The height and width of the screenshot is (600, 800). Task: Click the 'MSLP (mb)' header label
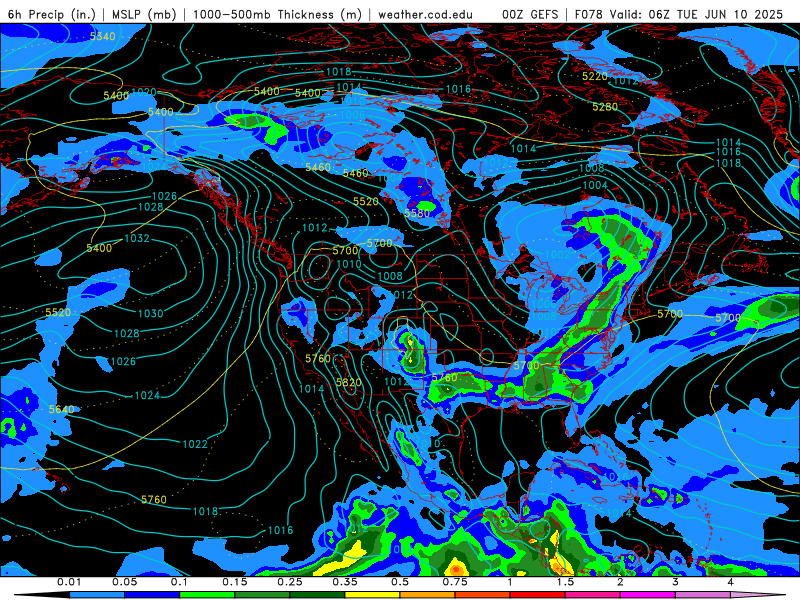(x=144, y=14)
